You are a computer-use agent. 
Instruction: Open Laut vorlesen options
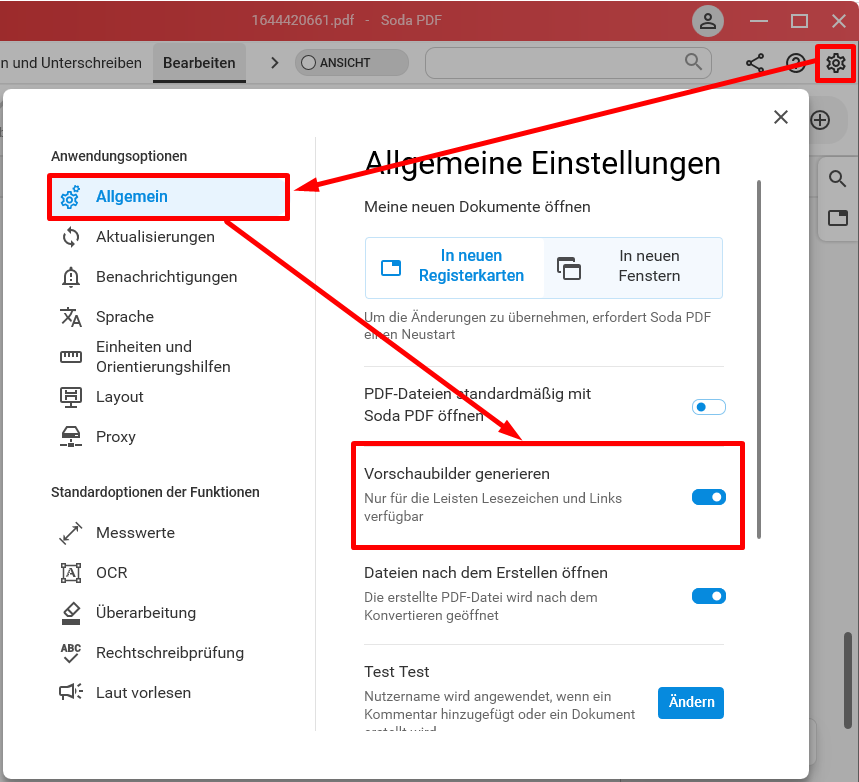point(144,693)
